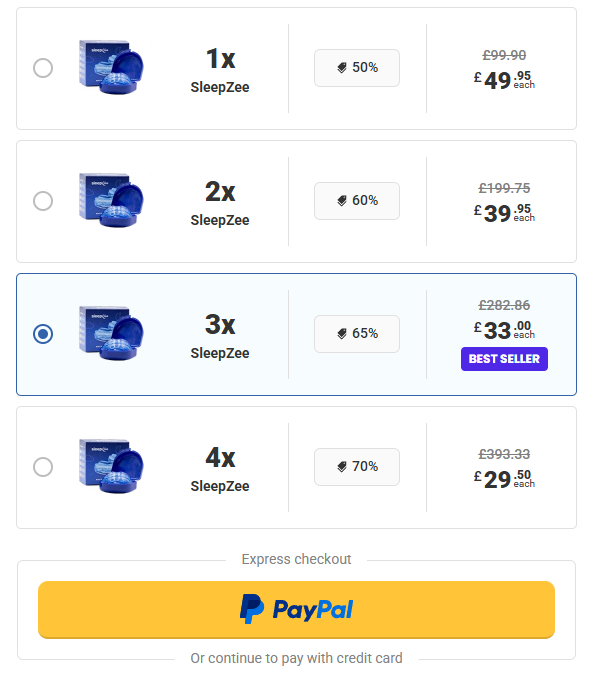Click the 2x SleepZee product image
The width and height of the screenshot is (600, 674).
[x=111, y=200]
